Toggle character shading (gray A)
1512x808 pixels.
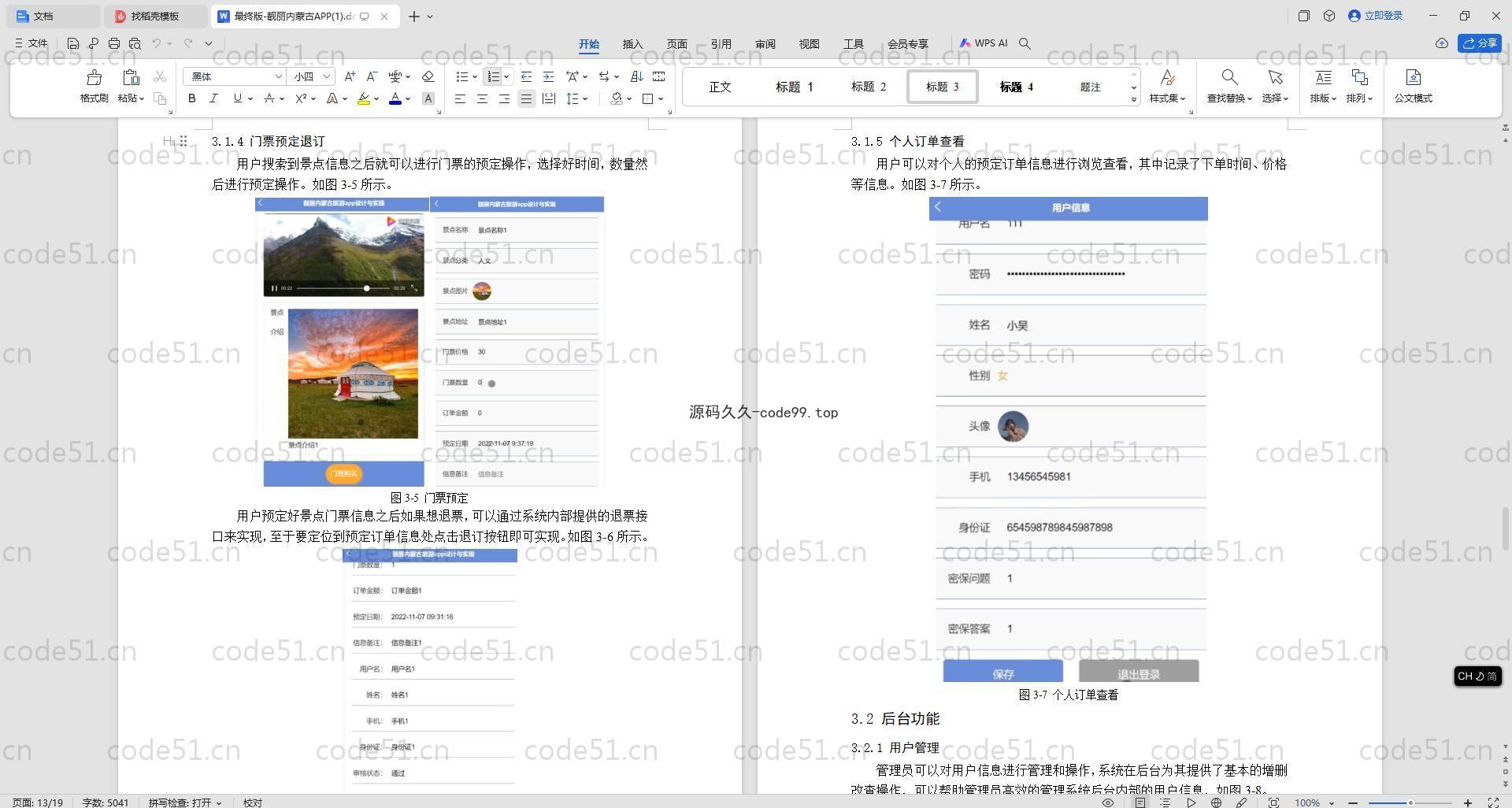coord(428,98)
